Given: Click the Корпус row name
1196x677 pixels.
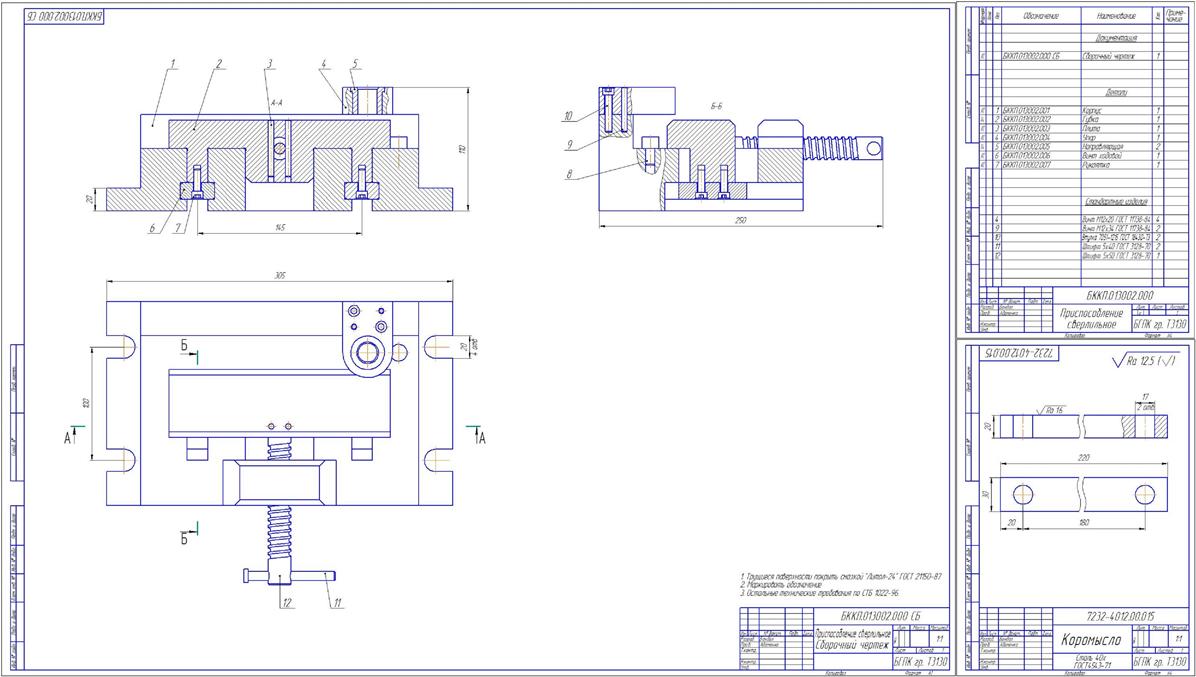Looking at the screenshot, I should coord(1094,111).
